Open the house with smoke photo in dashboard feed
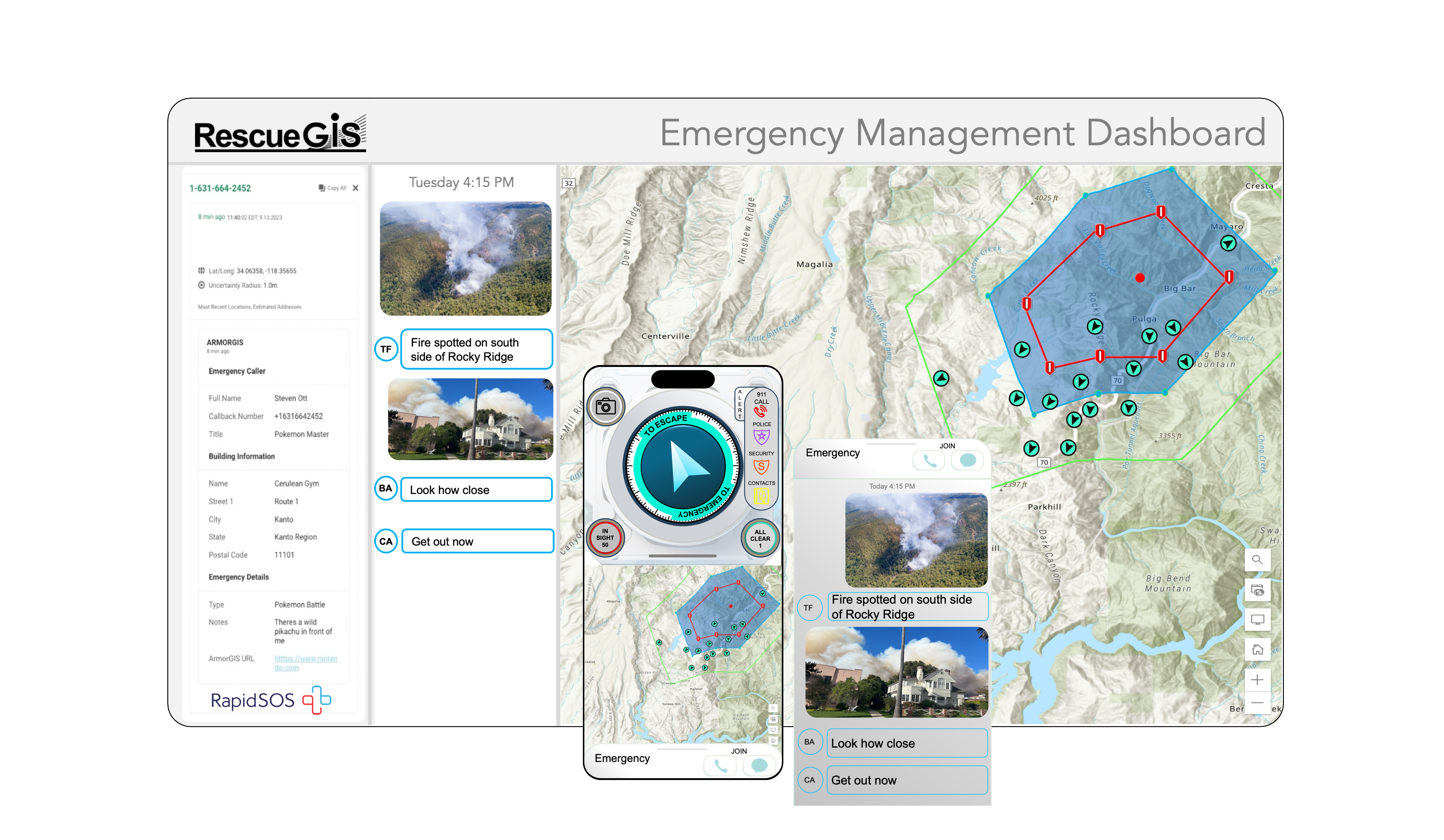Viewport: 1444px width, 840px height. tap(470, 419)
